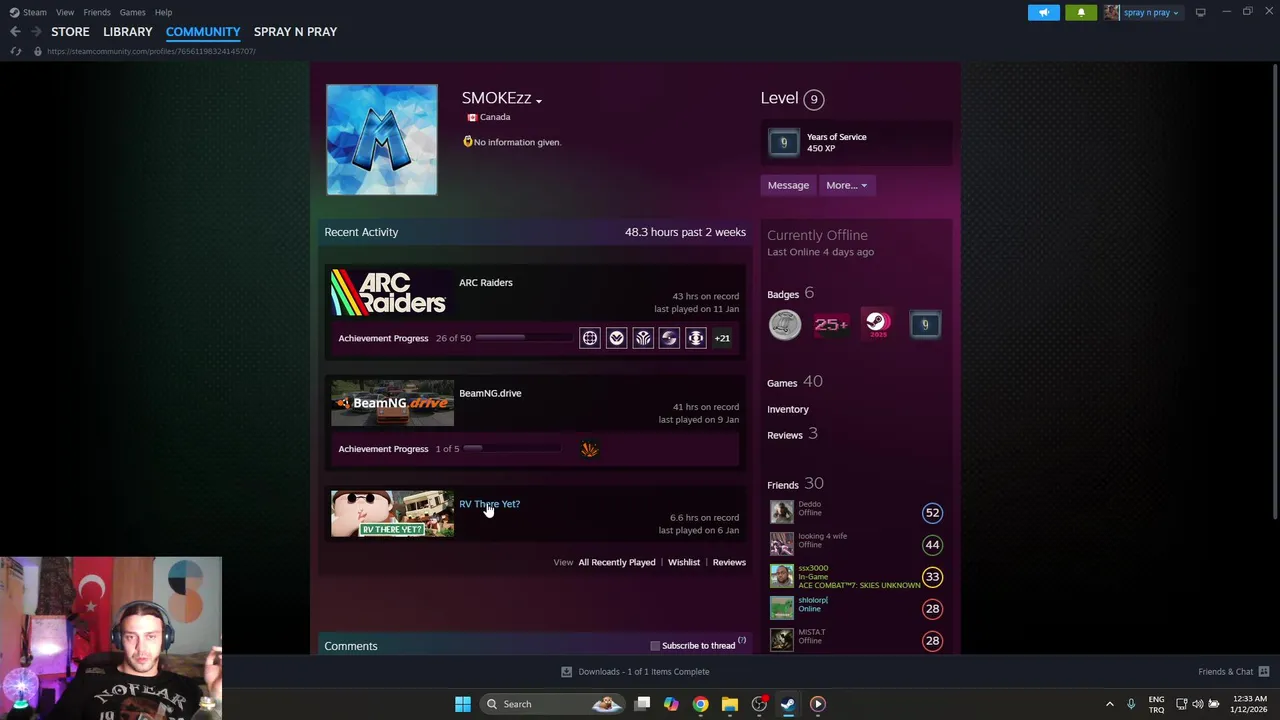Switch to the STORE tab
This screenshot has height=720, width=1280.
pos(70,32)
